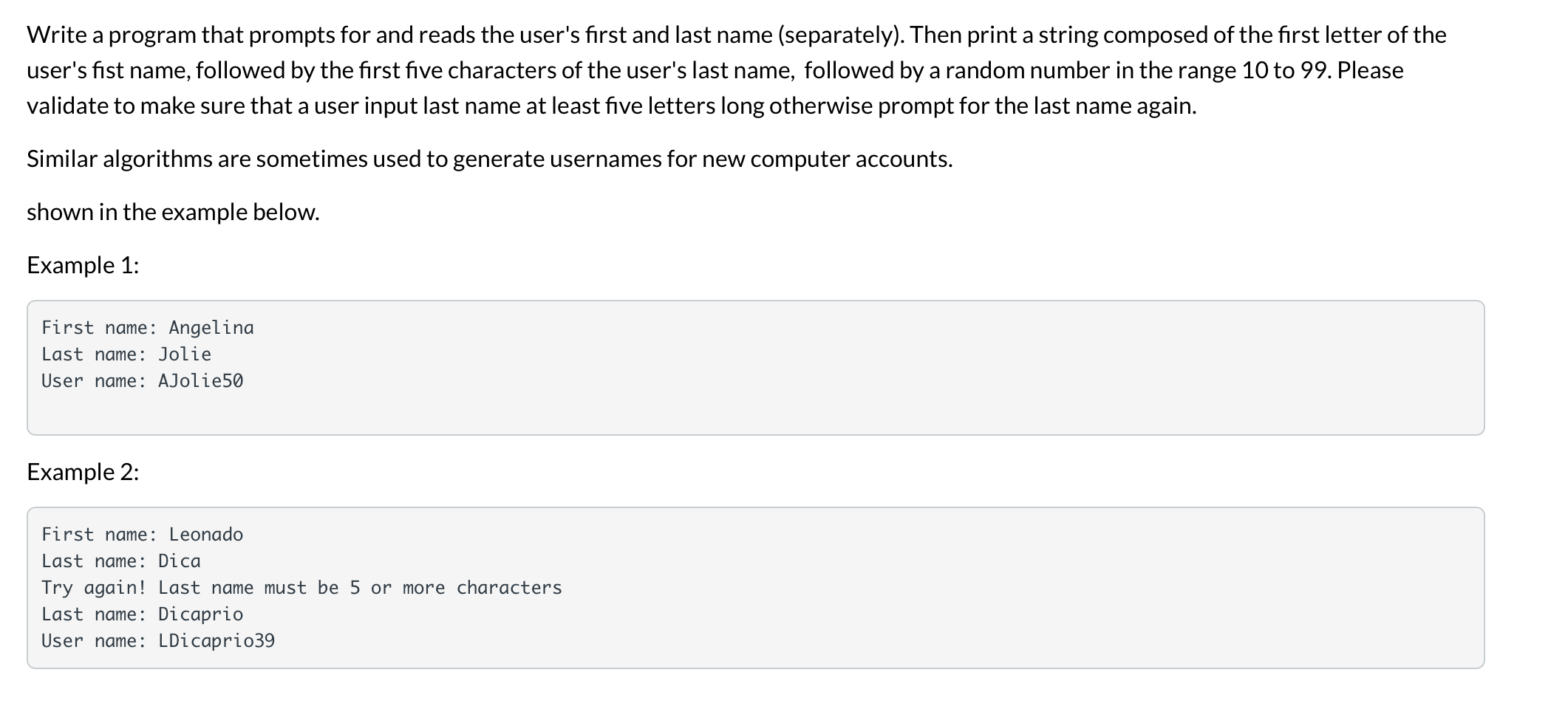Click the 'First name: Angelina' line

pyautogui.click(x=148, y=327)
